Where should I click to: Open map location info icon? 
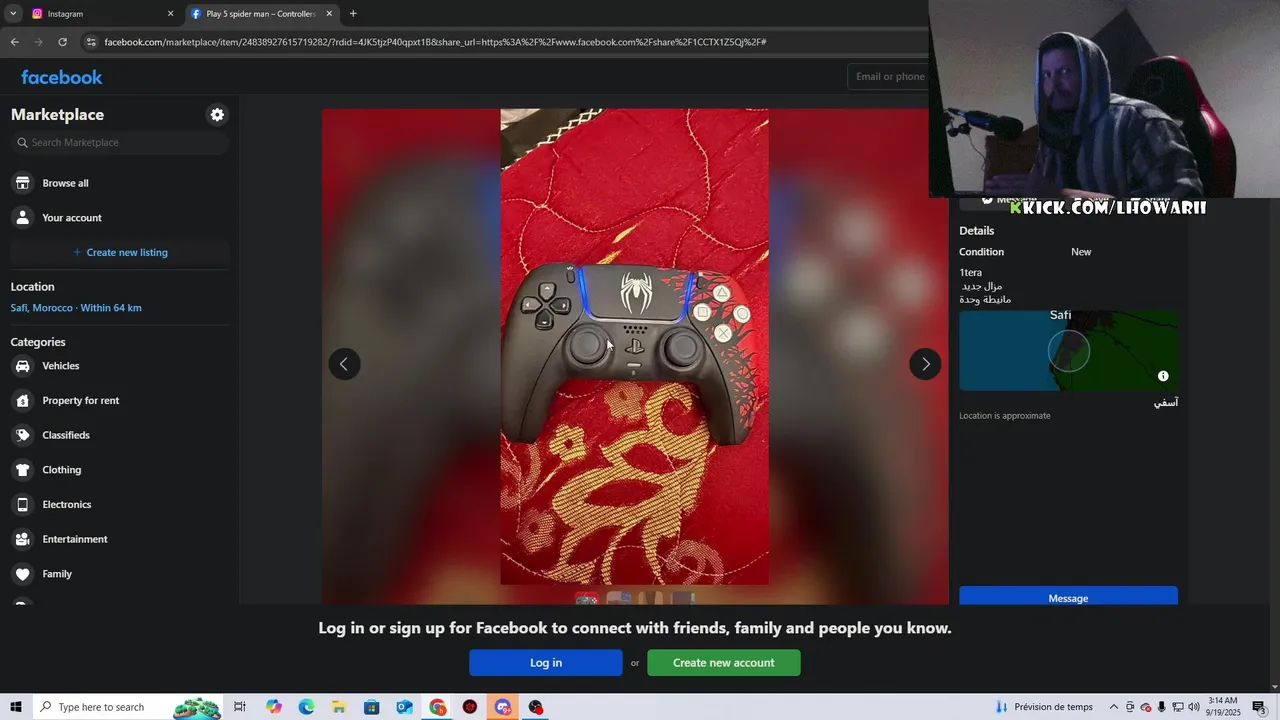pyautogui.click(x=1163, y=376)
